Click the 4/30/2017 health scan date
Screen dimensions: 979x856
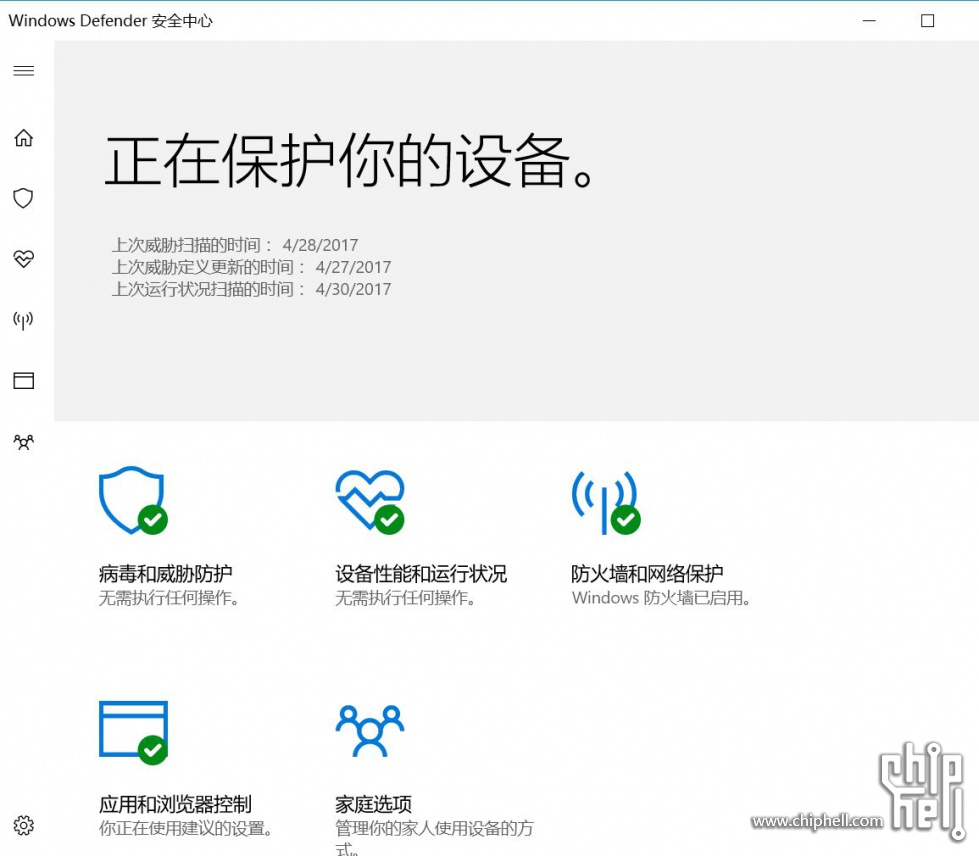pyautogui.click(x=353, y=289)
